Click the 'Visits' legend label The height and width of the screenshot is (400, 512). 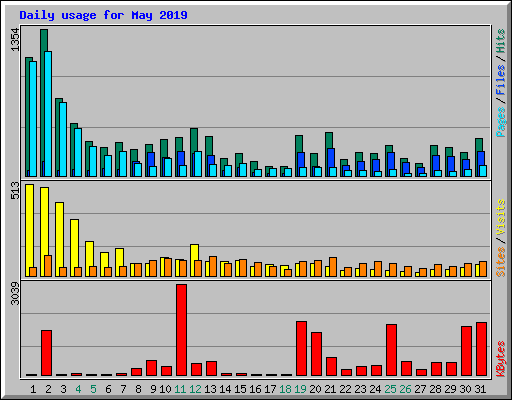point(501,217)
